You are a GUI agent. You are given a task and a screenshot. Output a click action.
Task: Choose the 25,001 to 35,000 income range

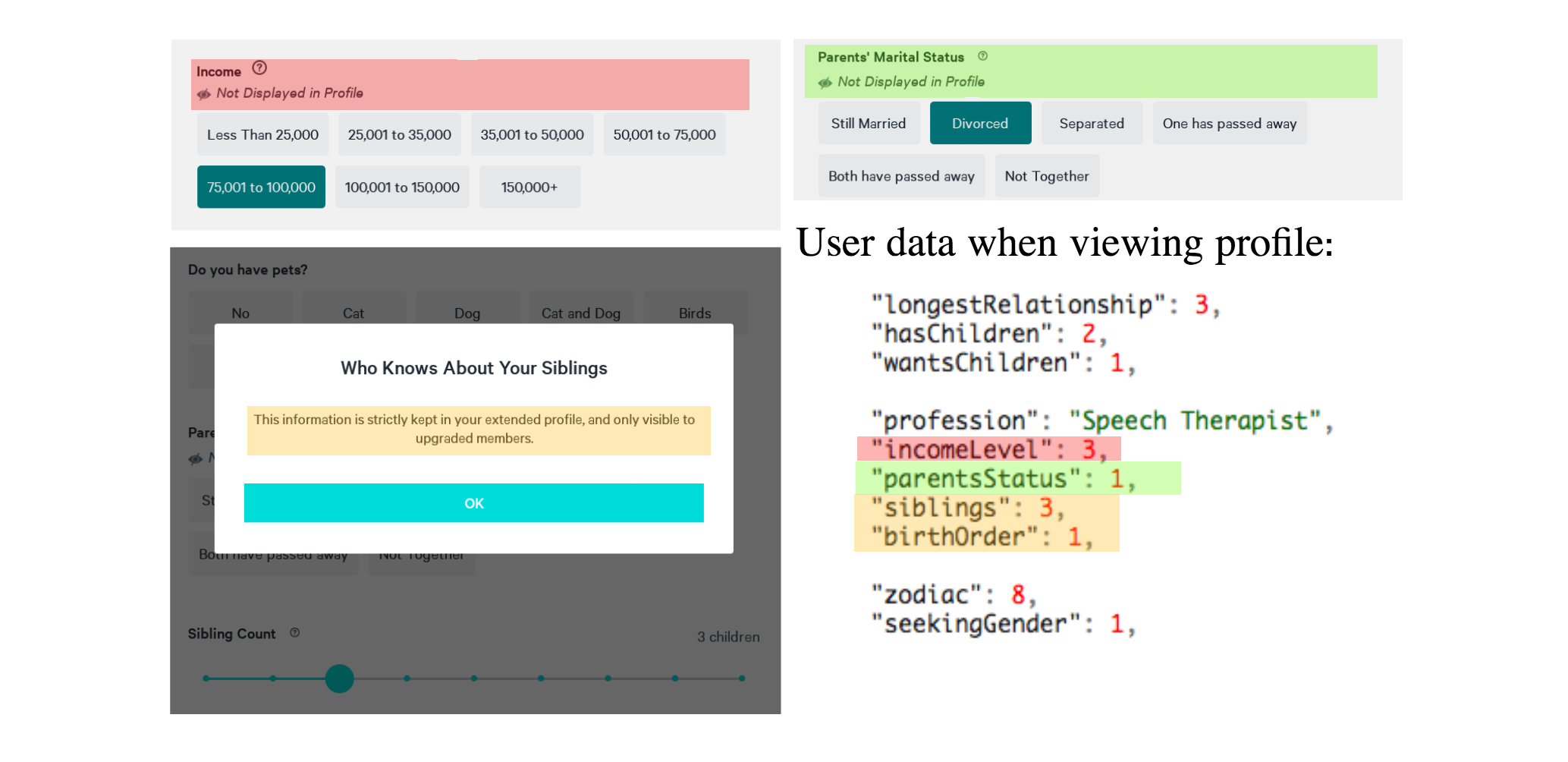click(399, 134)
